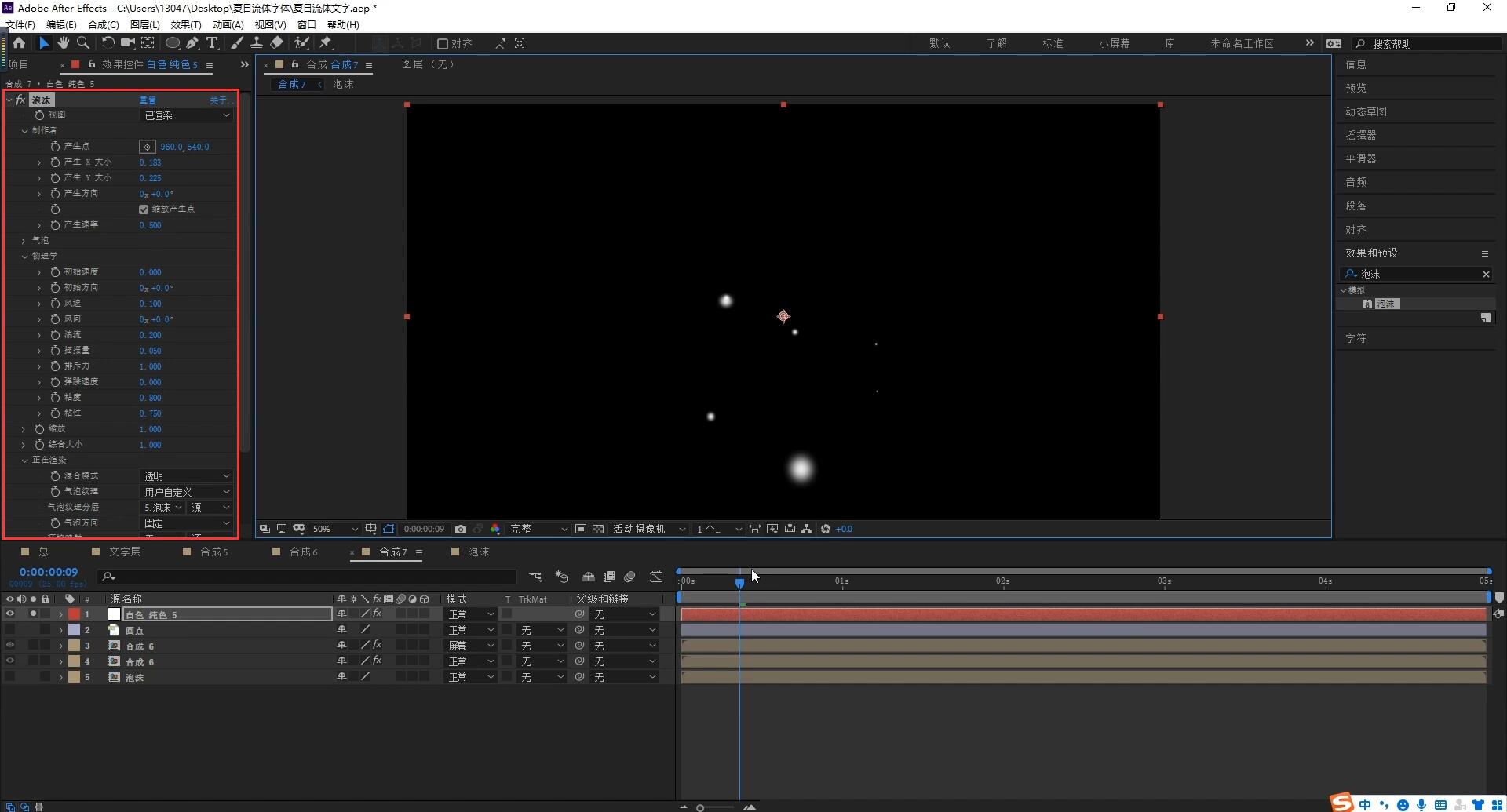The height and width of the screenshot is (812, 1507).
Task: Open the Graph Editor icon
Action: 656,577
